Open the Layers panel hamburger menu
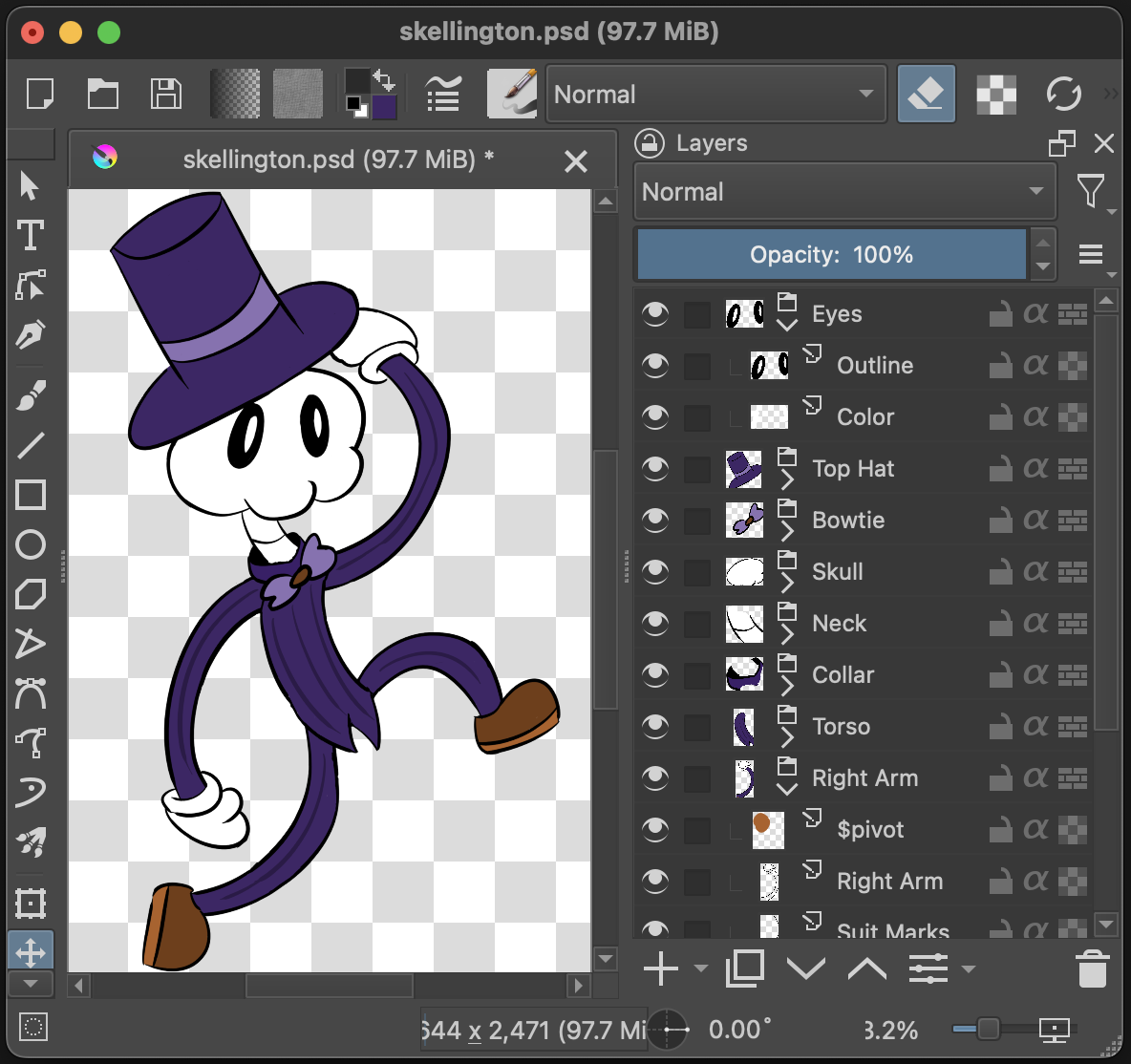This screenshot has height=1064, width=1131. click(1092, 254)
